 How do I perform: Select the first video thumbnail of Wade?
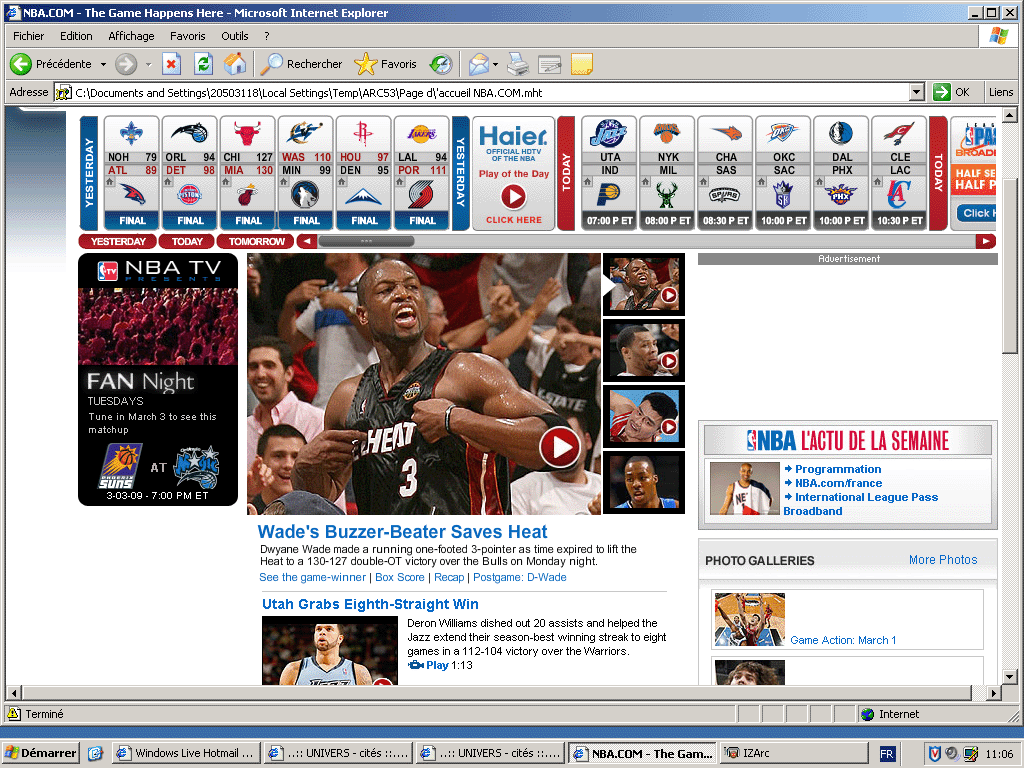click(x=644, y=283)
